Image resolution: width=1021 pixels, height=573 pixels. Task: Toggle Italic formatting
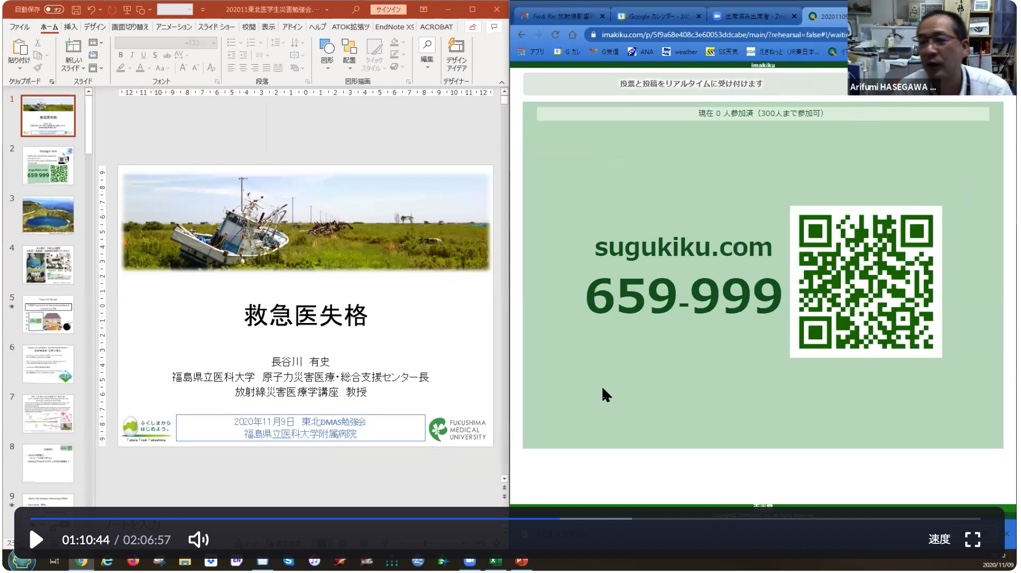(132, 55)
